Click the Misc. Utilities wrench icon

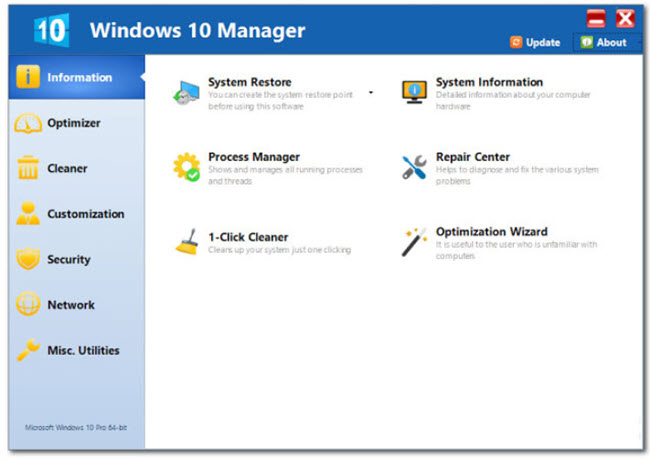28,350
